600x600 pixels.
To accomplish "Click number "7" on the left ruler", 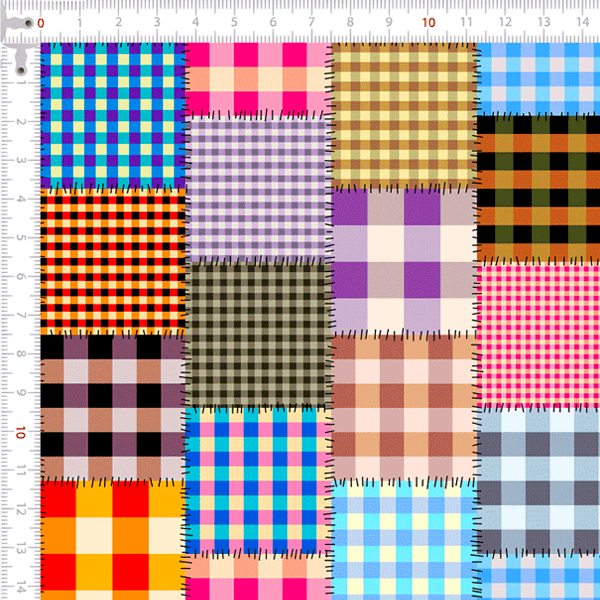I will [x=21, y=315].
